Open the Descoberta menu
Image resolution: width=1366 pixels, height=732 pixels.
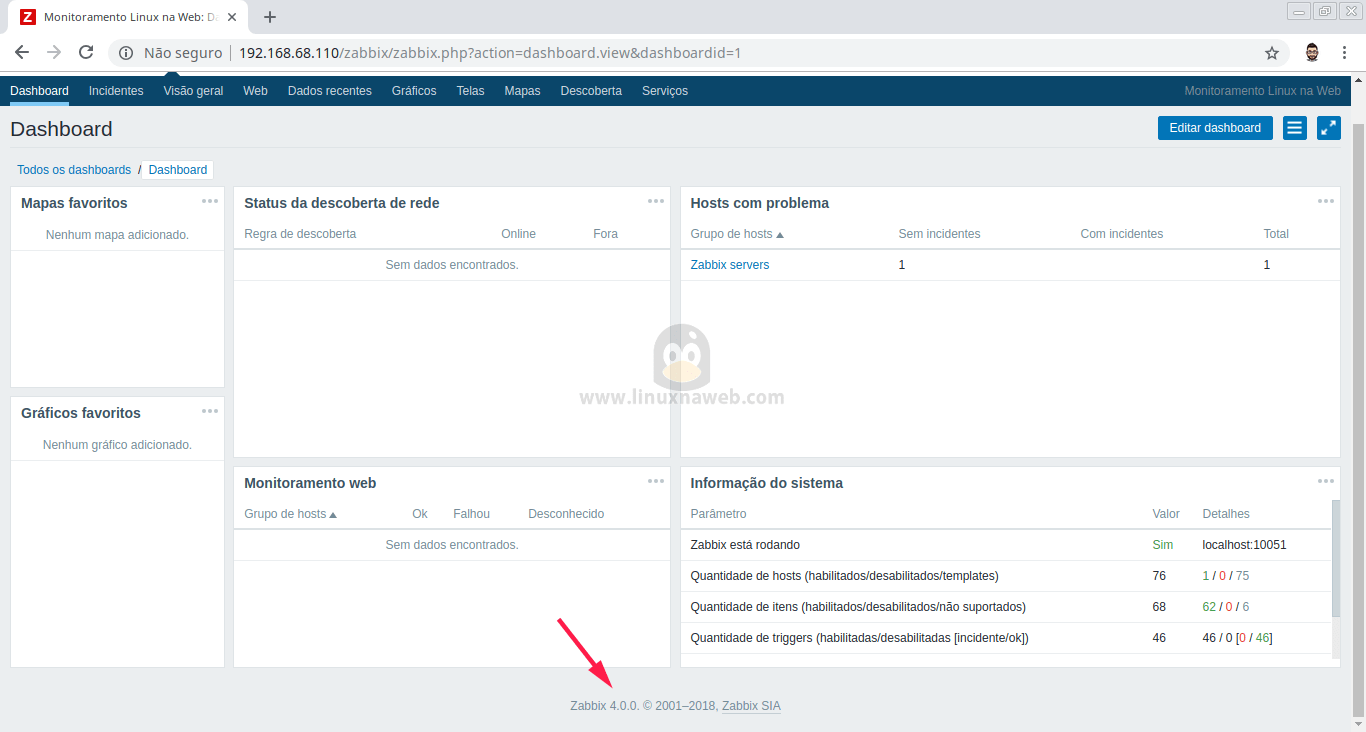click(x=591, y=91)
